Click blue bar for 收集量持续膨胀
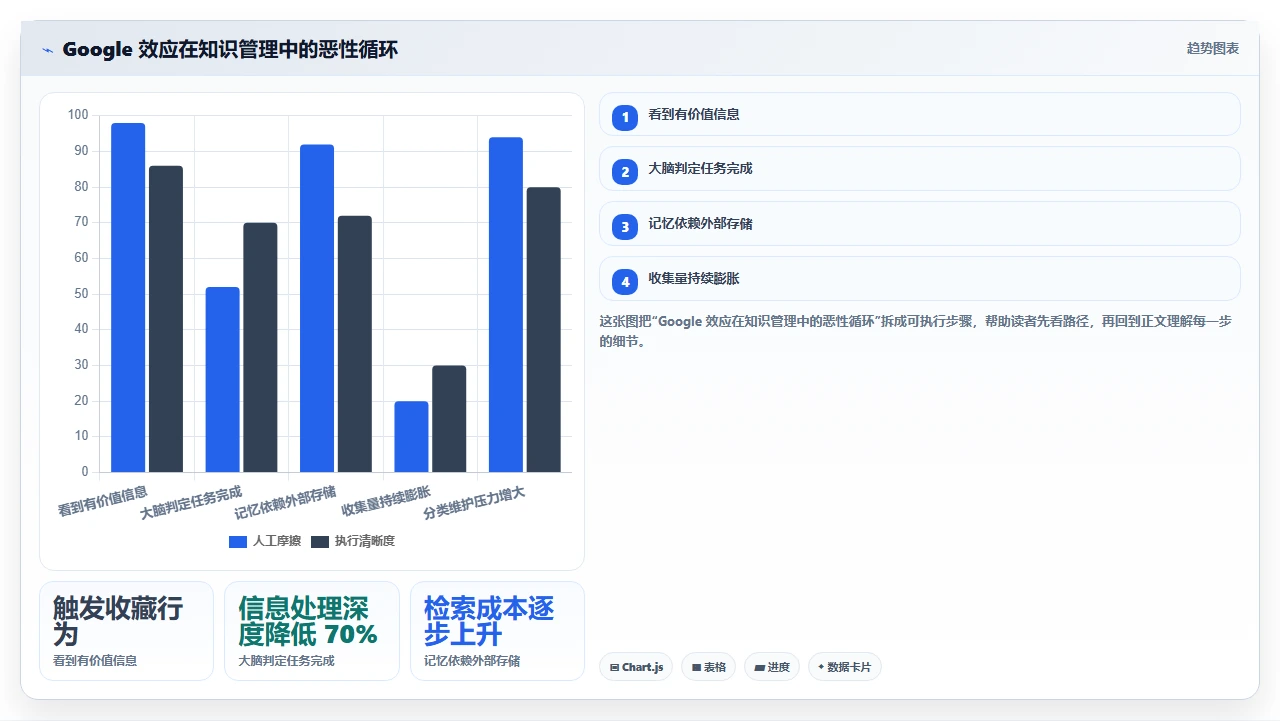 [411, 437]
